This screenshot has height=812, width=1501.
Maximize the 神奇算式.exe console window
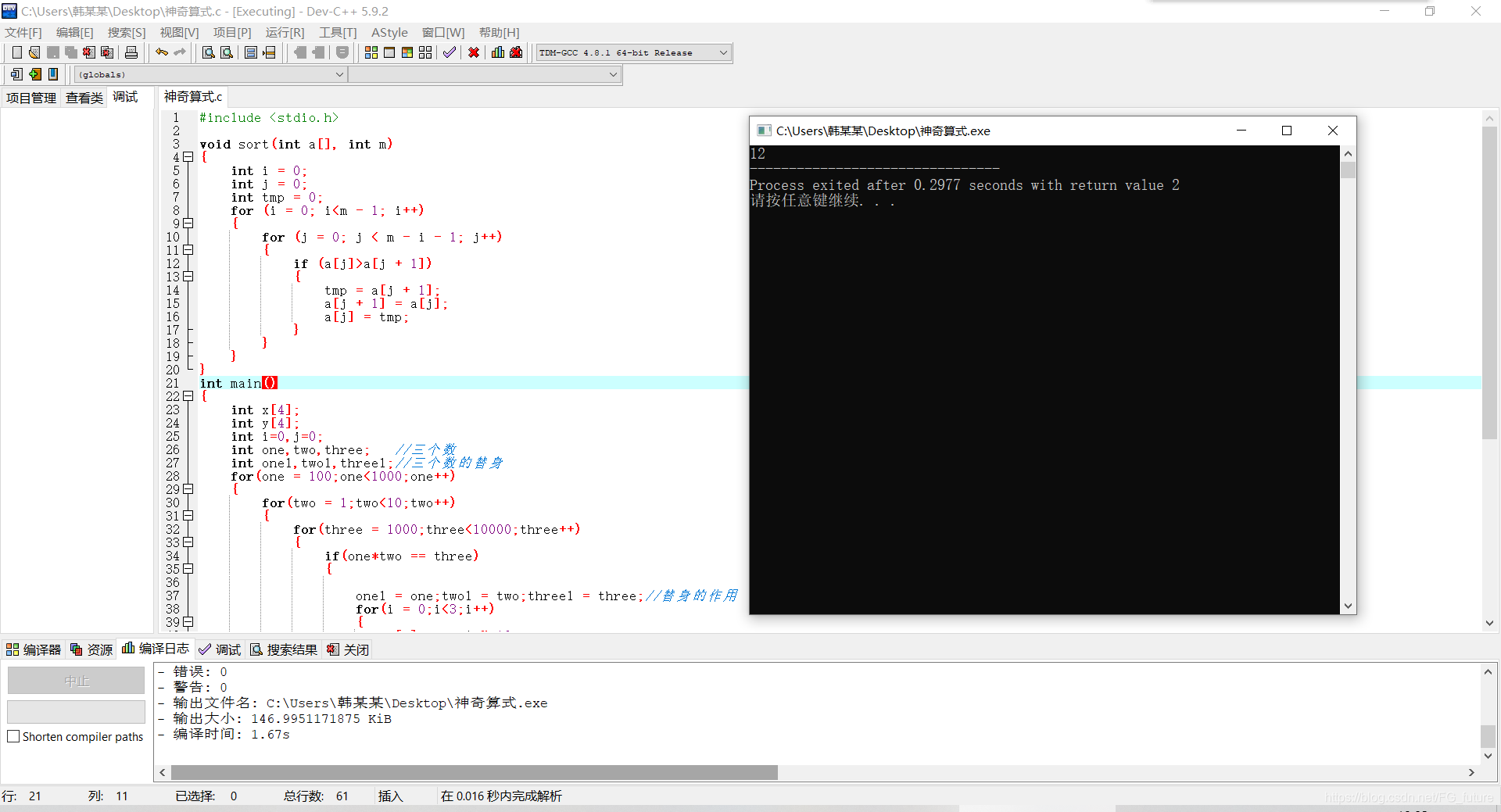1287,131
